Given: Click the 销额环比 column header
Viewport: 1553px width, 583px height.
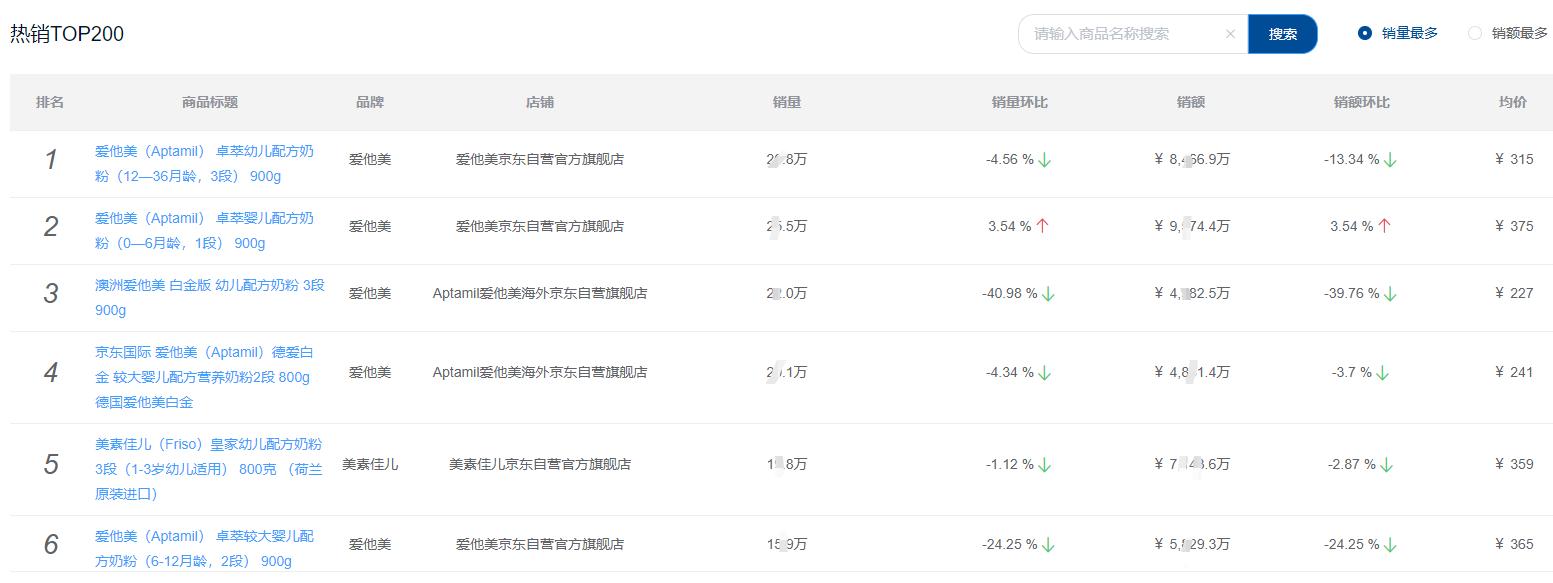Looking at the screenshot, I should pyautogui.click(x=1360, y=102).
